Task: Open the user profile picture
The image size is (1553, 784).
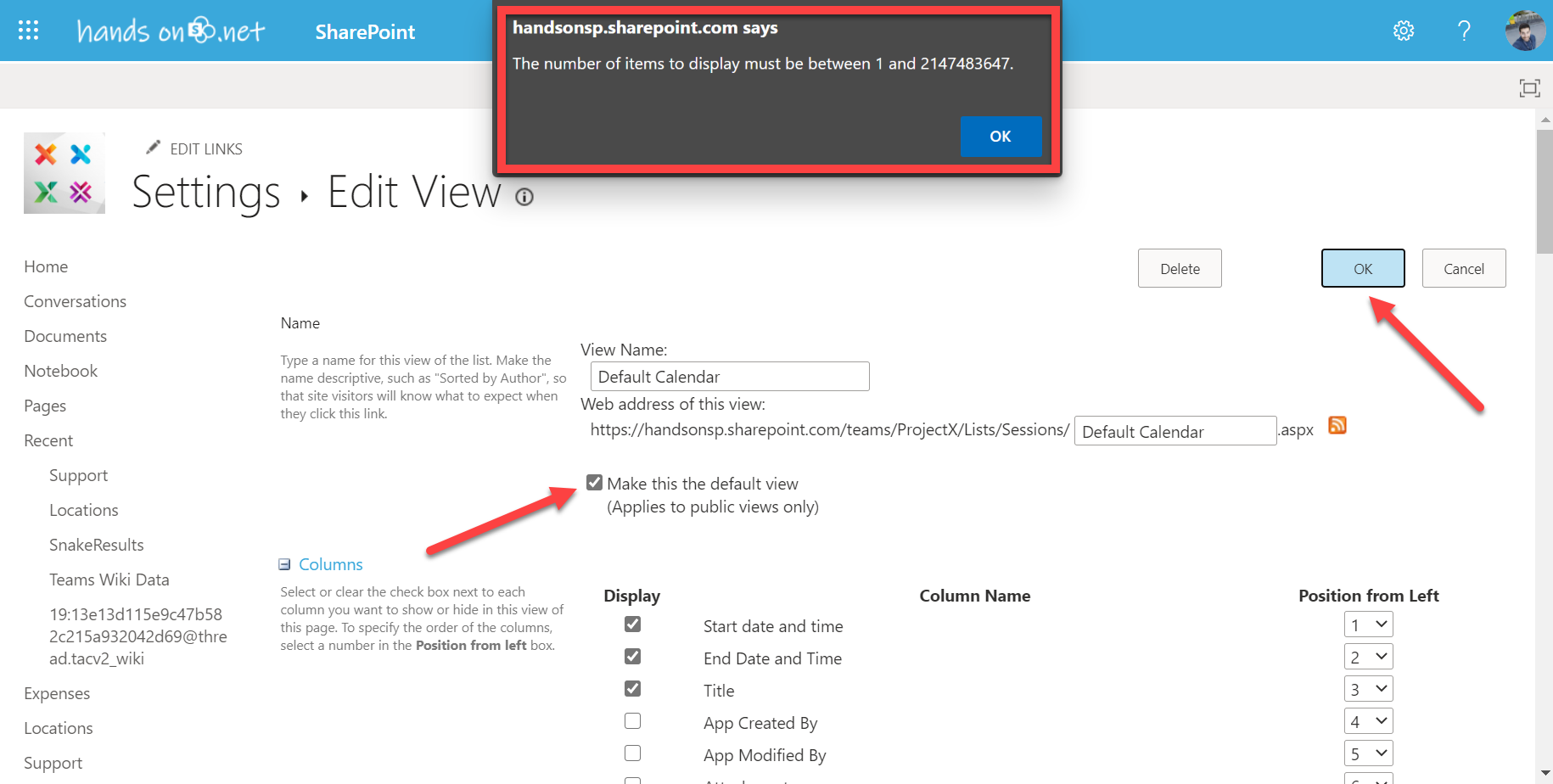Action: [1524, 31]
